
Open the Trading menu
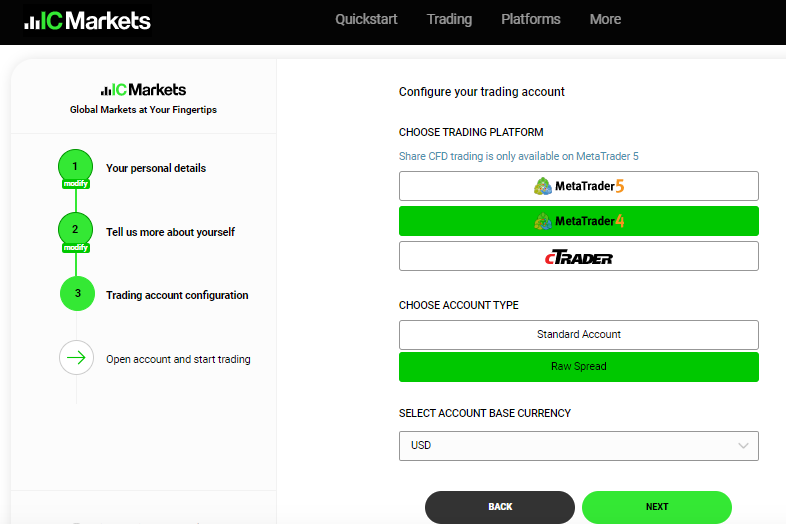[x=449, y=19]
